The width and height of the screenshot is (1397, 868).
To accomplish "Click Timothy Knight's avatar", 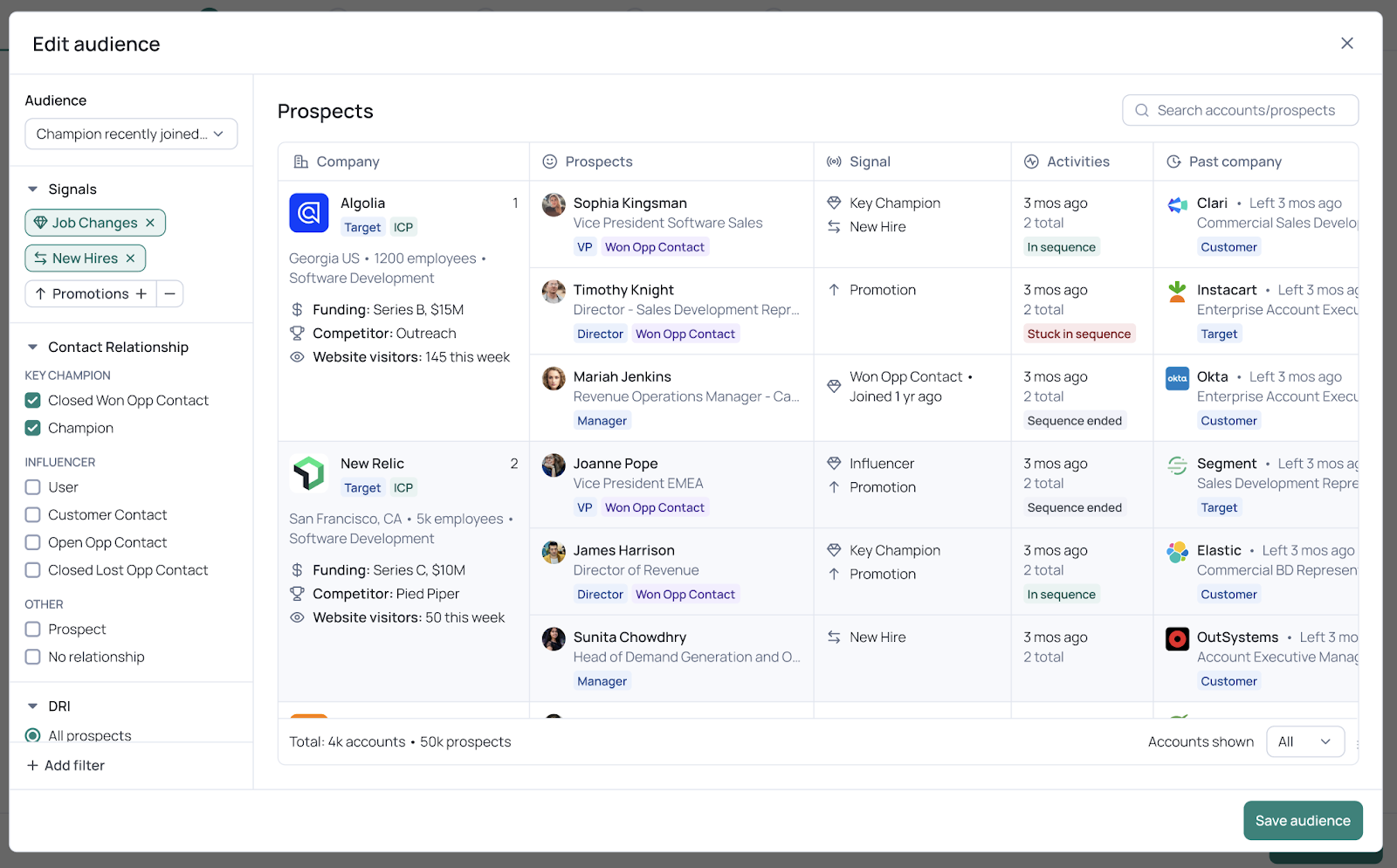I will [x=554, y=292].
